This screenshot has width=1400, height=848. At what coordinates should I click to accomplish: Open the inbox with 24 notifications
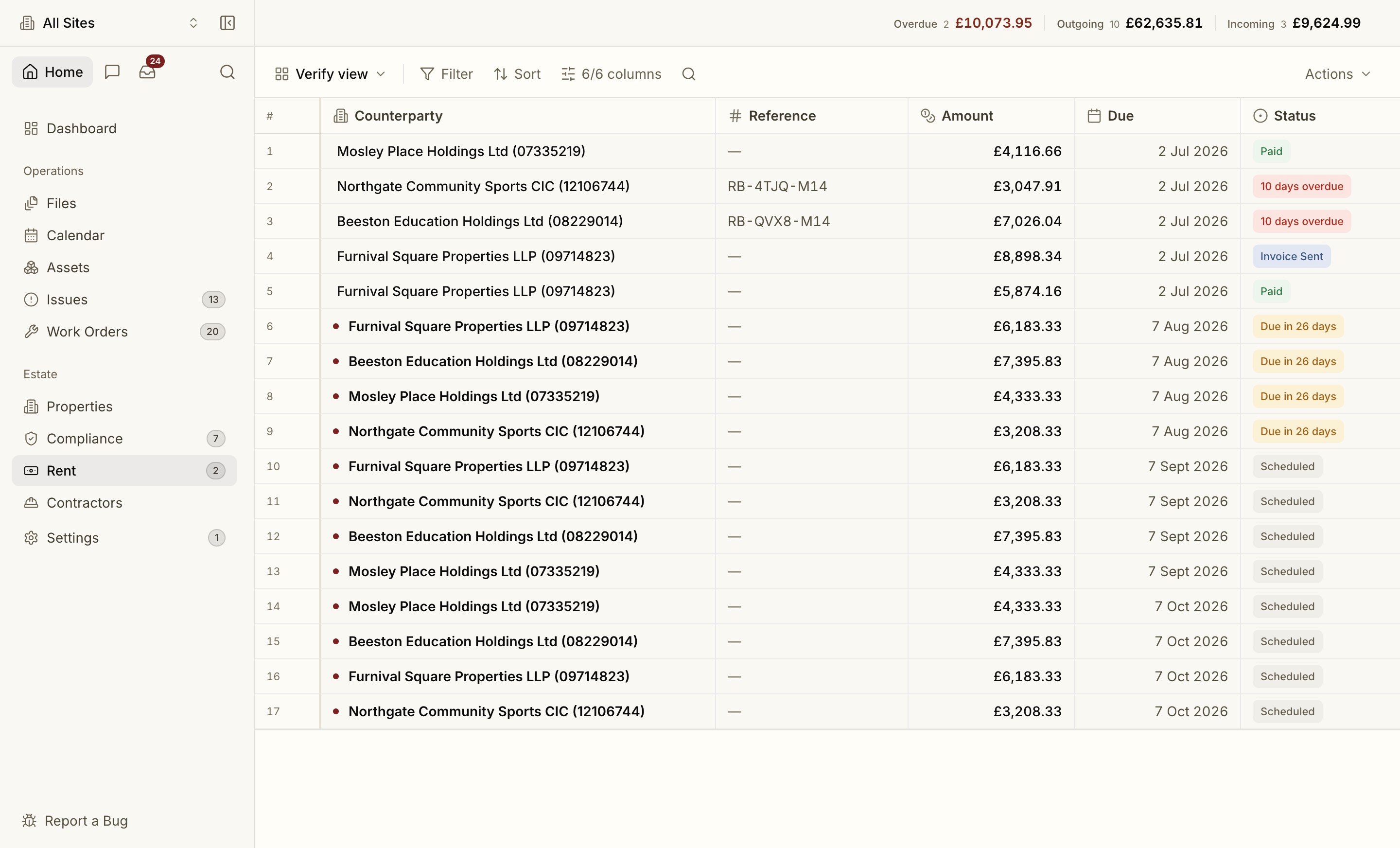[x=147, y=71]
